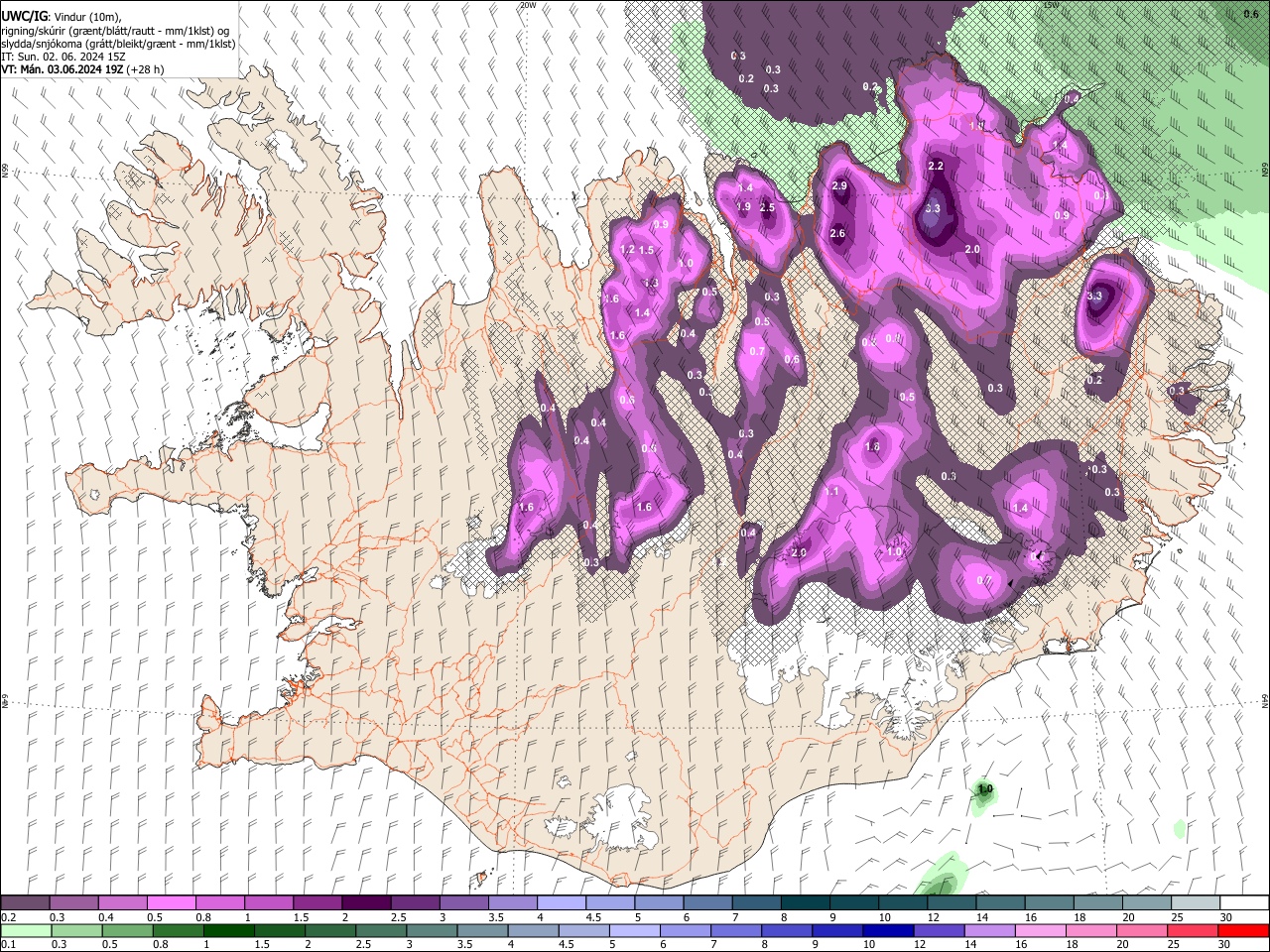Click the '2.5' precipitation value on the map
This screenshot has height=952, width=1270.
[767, 207]
